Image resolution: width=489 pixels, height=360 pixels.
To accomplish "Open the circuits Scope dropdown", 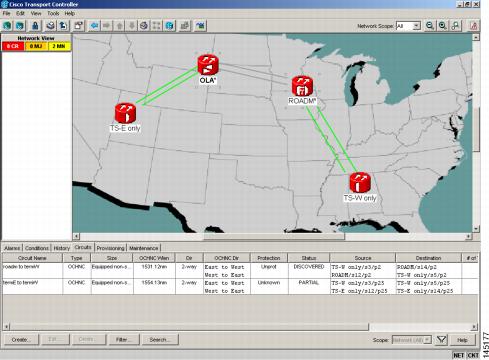I will [412, 340].
